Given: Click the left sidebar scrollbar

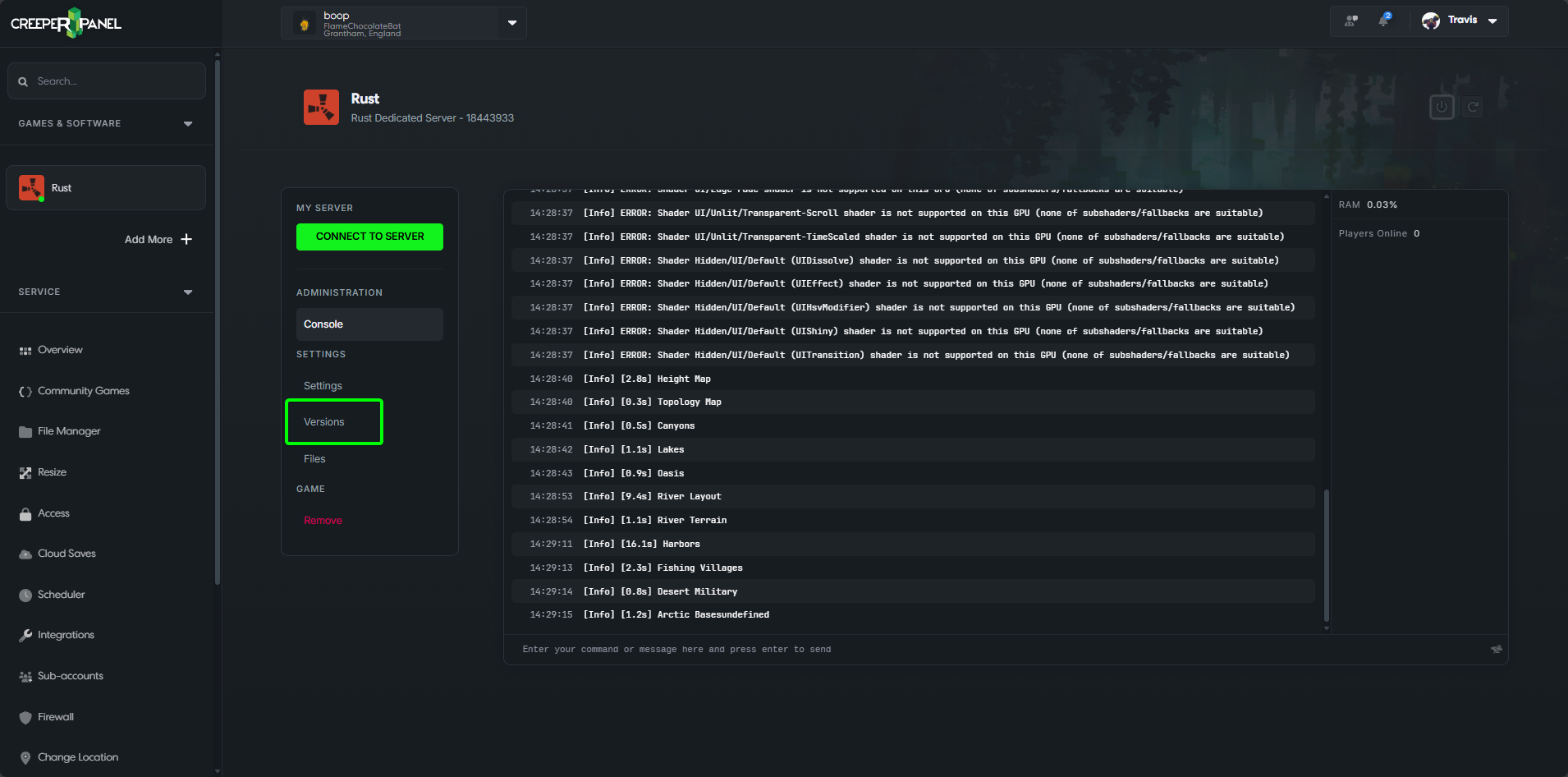Looking at the screenshot, I should 217,320.
